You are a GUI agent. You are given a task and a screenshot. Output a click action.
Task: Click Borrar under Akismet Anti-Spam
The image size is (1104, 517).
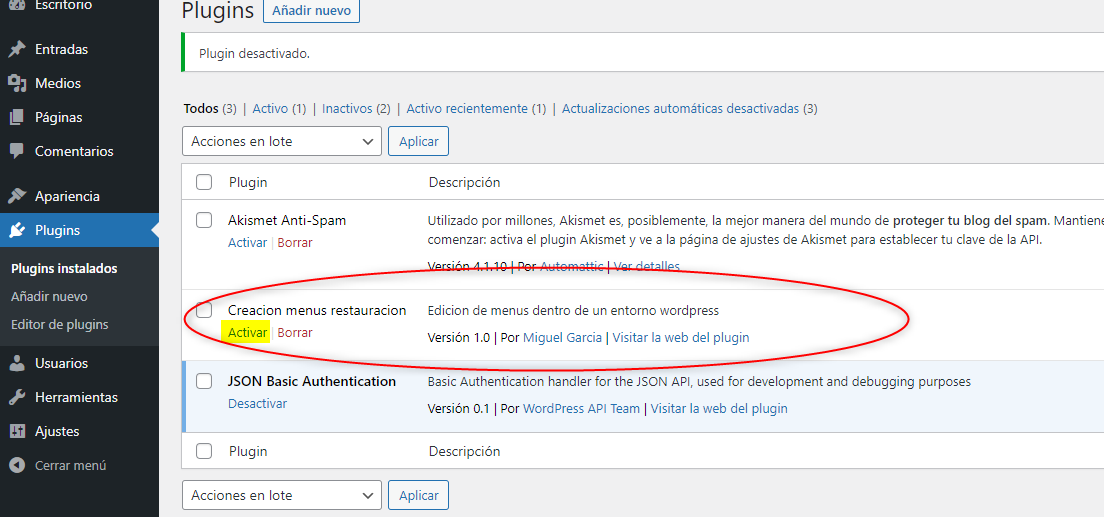pyautogui.click(x=295, y=242)
